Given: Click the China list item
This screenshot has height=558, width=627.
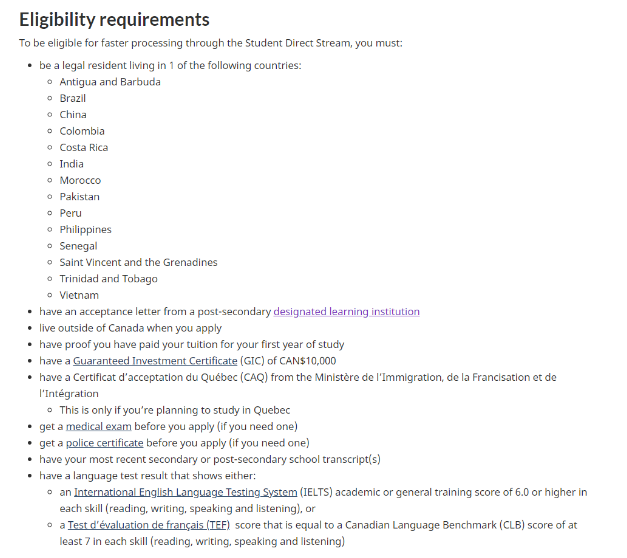Looking at the screenshot, I should click(73, 115).
